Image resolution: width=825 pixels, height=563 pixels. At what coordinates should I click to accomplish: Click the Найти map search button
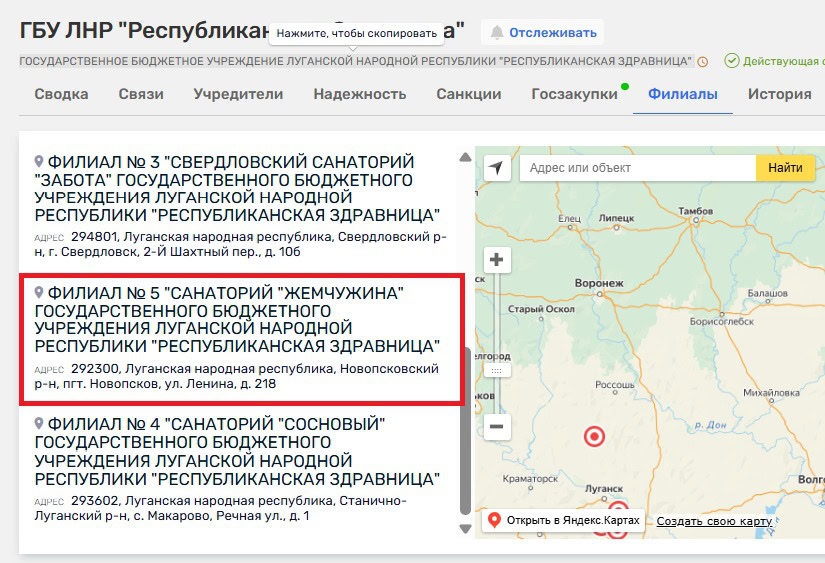(x=785, y=168)
